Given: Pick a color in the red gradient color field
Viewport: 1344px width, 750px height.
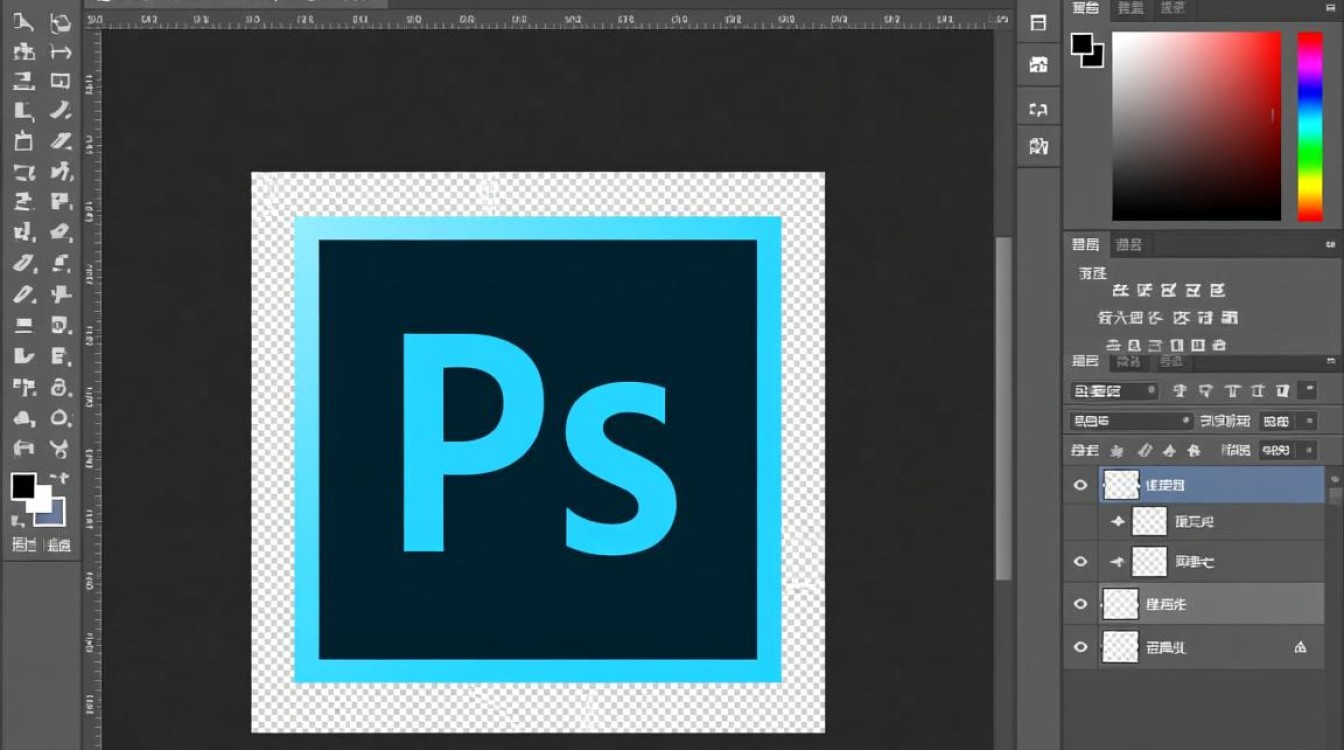Looking at the screenshot, I should [x=1197, y=126].
